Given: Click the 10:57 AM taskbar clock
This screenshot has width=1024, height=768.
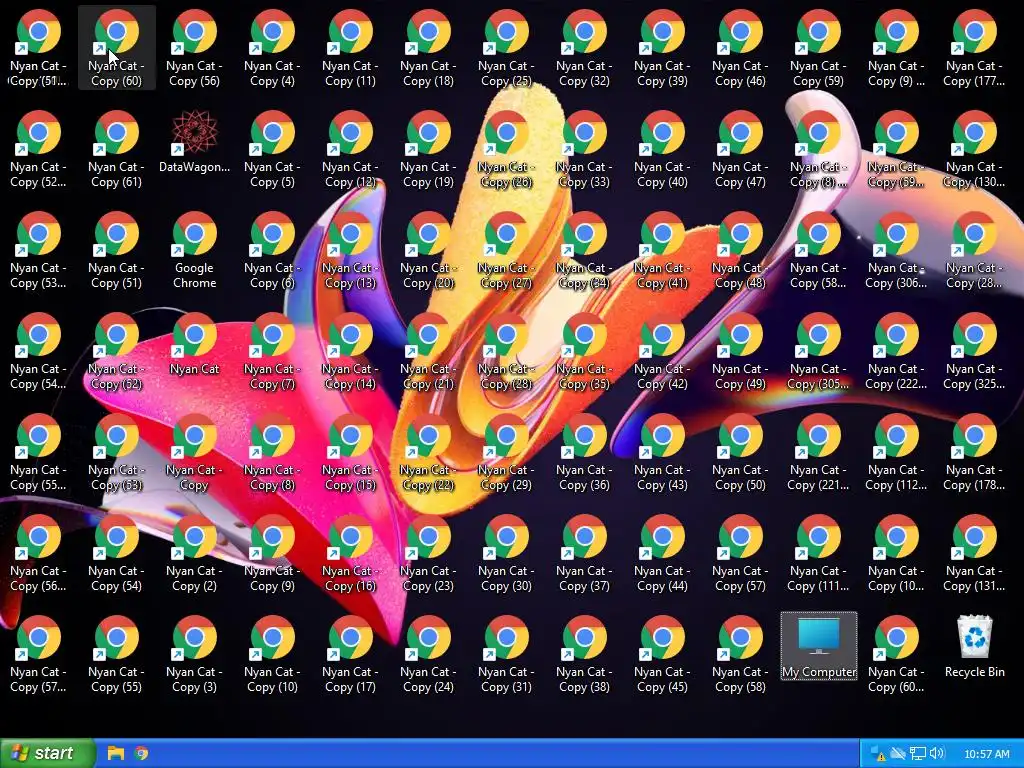Looking at the screenshot, I should [987, 754].
